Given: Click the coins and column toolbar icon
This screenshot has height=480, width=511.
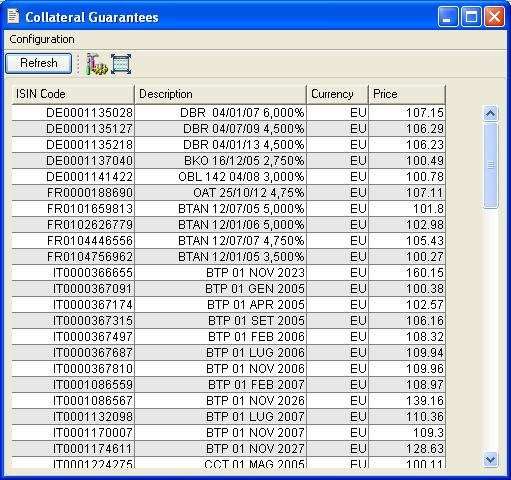Looking at the screenshot, I should [97, 64].
